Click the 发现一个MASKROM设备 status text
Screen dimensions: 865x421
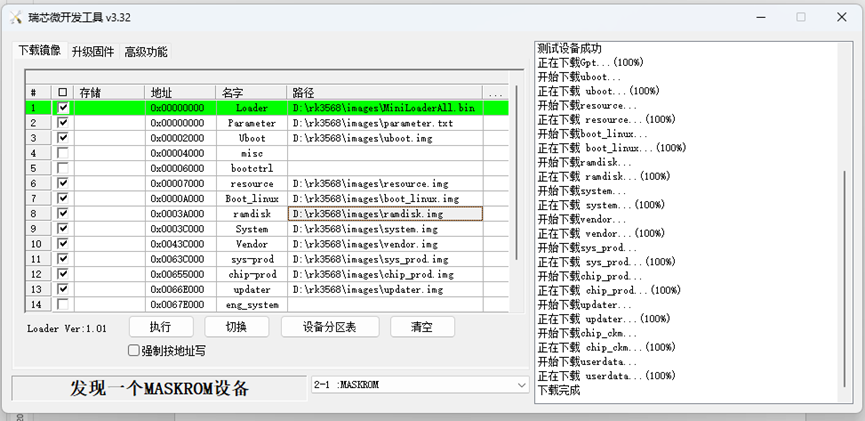(x=159, y=388)
